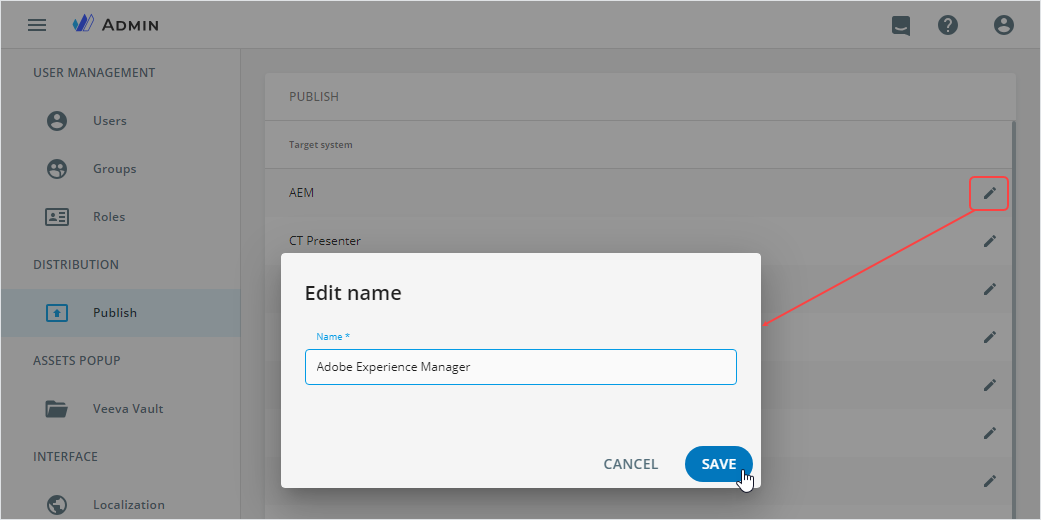Click the Localization globe icon
Screen dimensions: 1041x520
(57, 505)
